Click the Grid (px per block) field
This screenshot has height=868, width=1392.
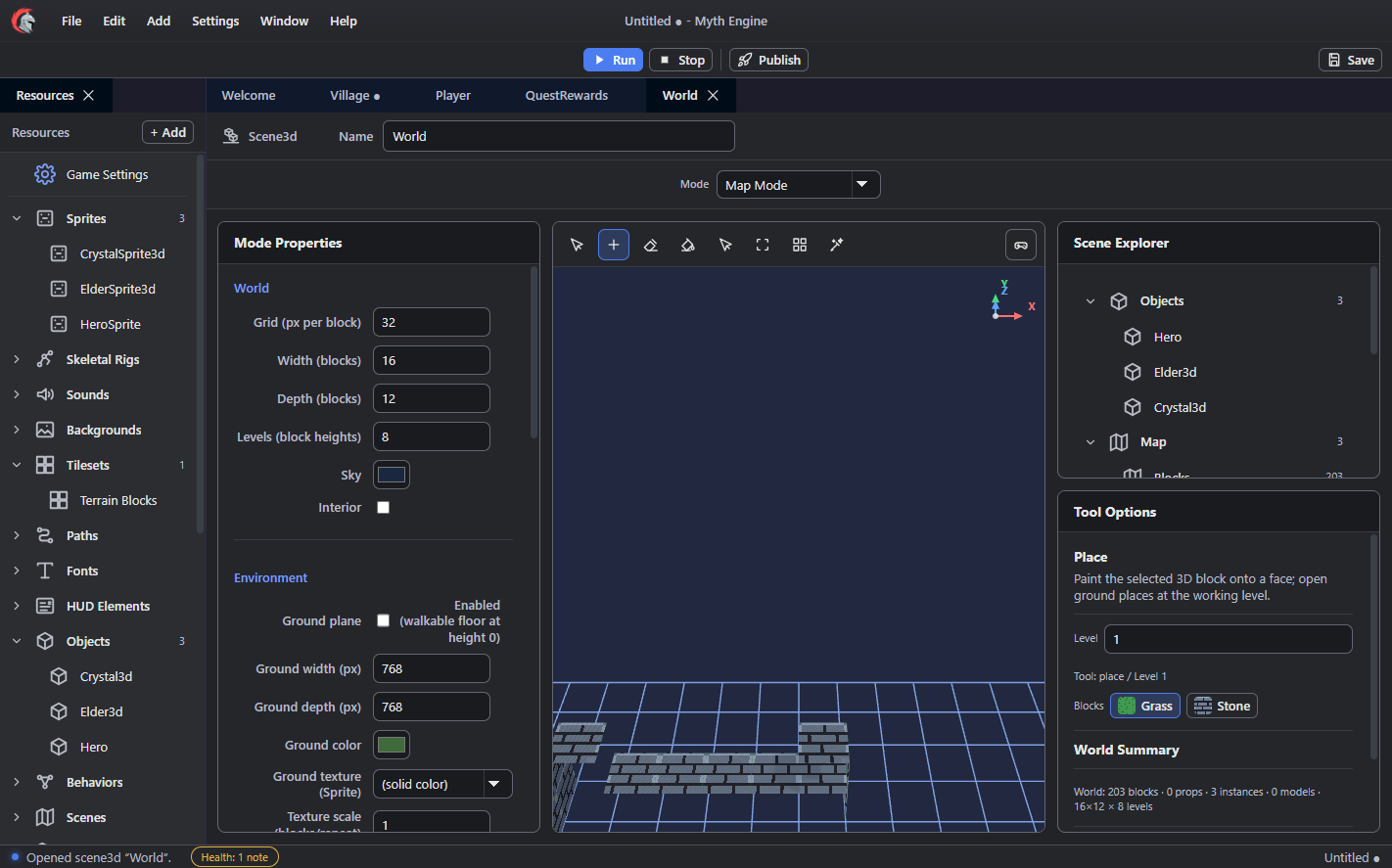click(432, 322)
